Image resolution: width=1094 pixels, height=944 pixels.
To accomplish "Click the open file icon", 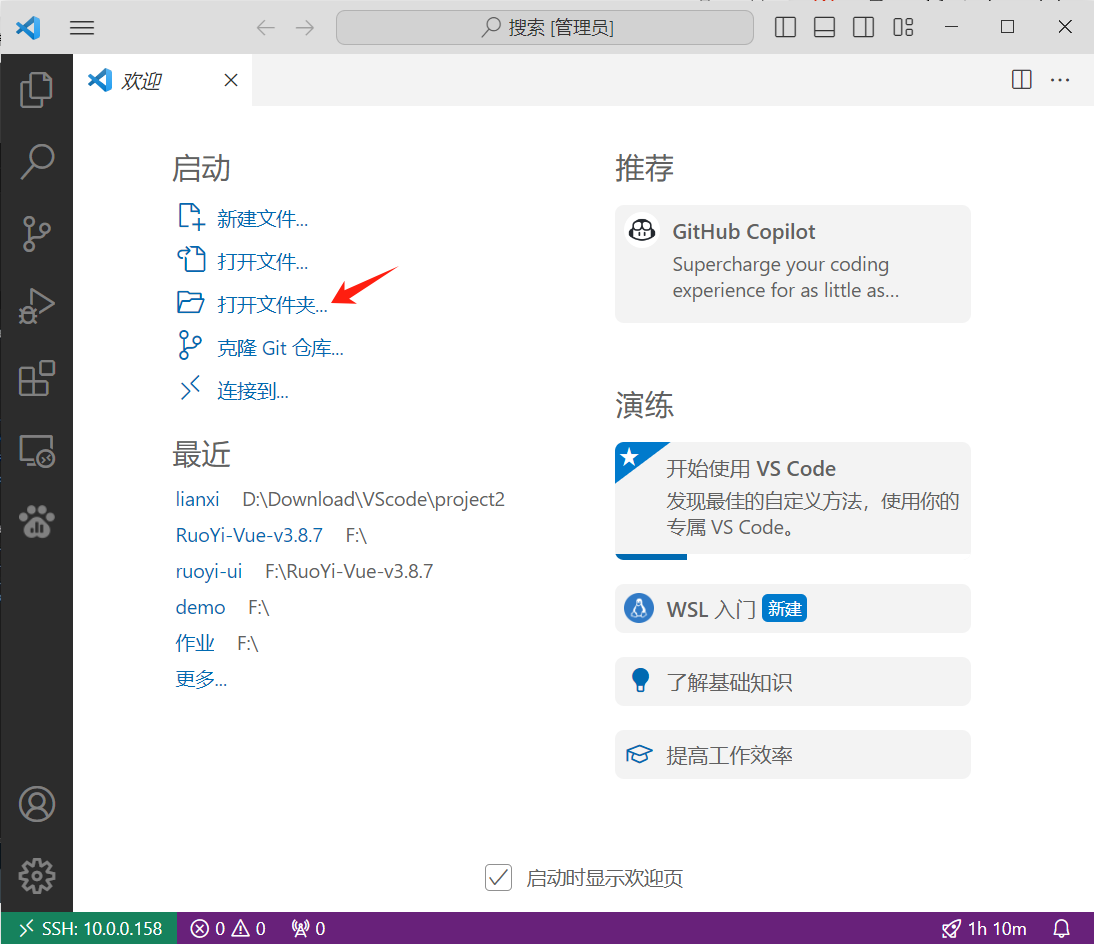I will [191, 260].
